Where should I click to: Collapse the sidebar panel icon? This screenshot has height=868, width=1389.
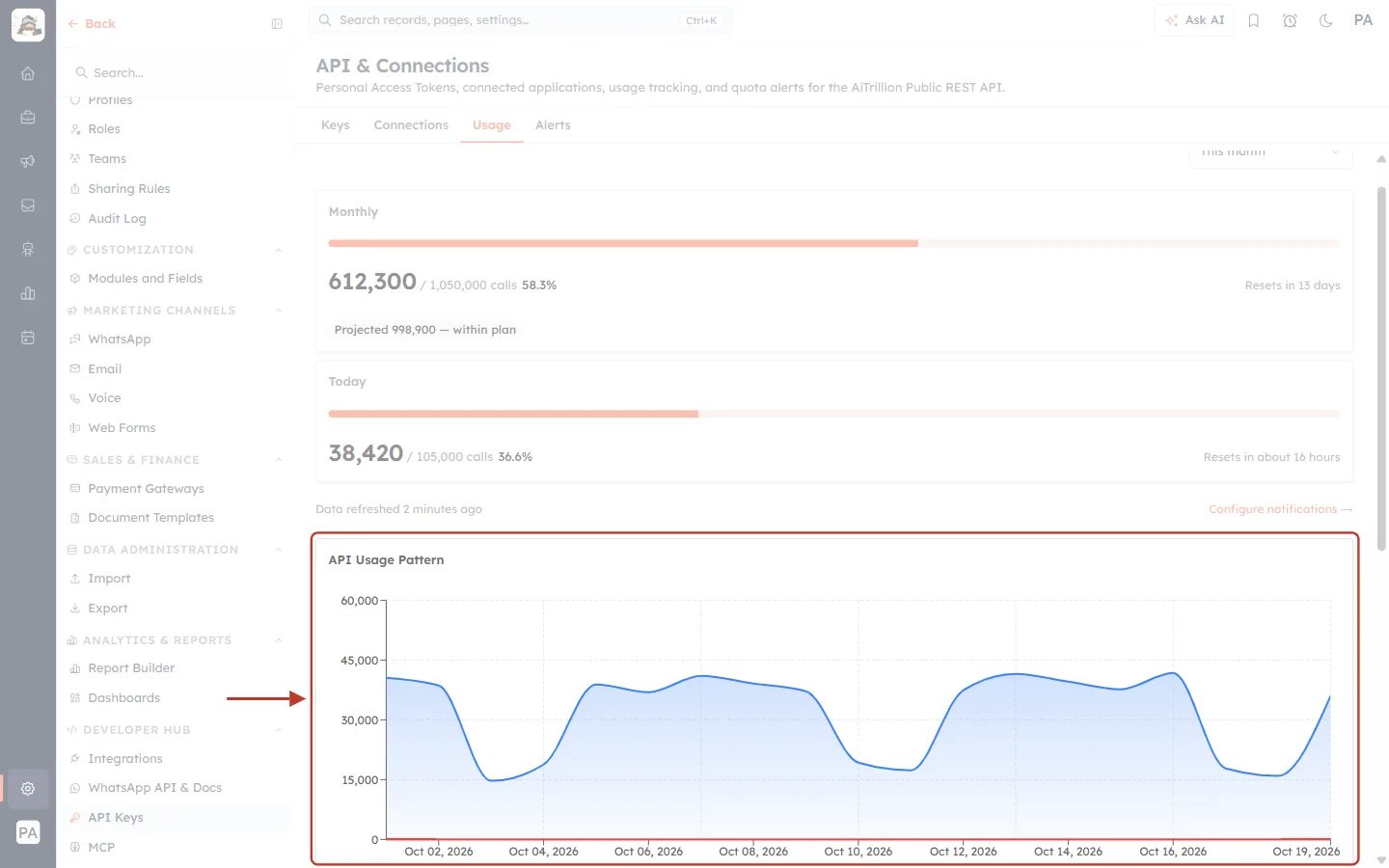tap(277, 24)
